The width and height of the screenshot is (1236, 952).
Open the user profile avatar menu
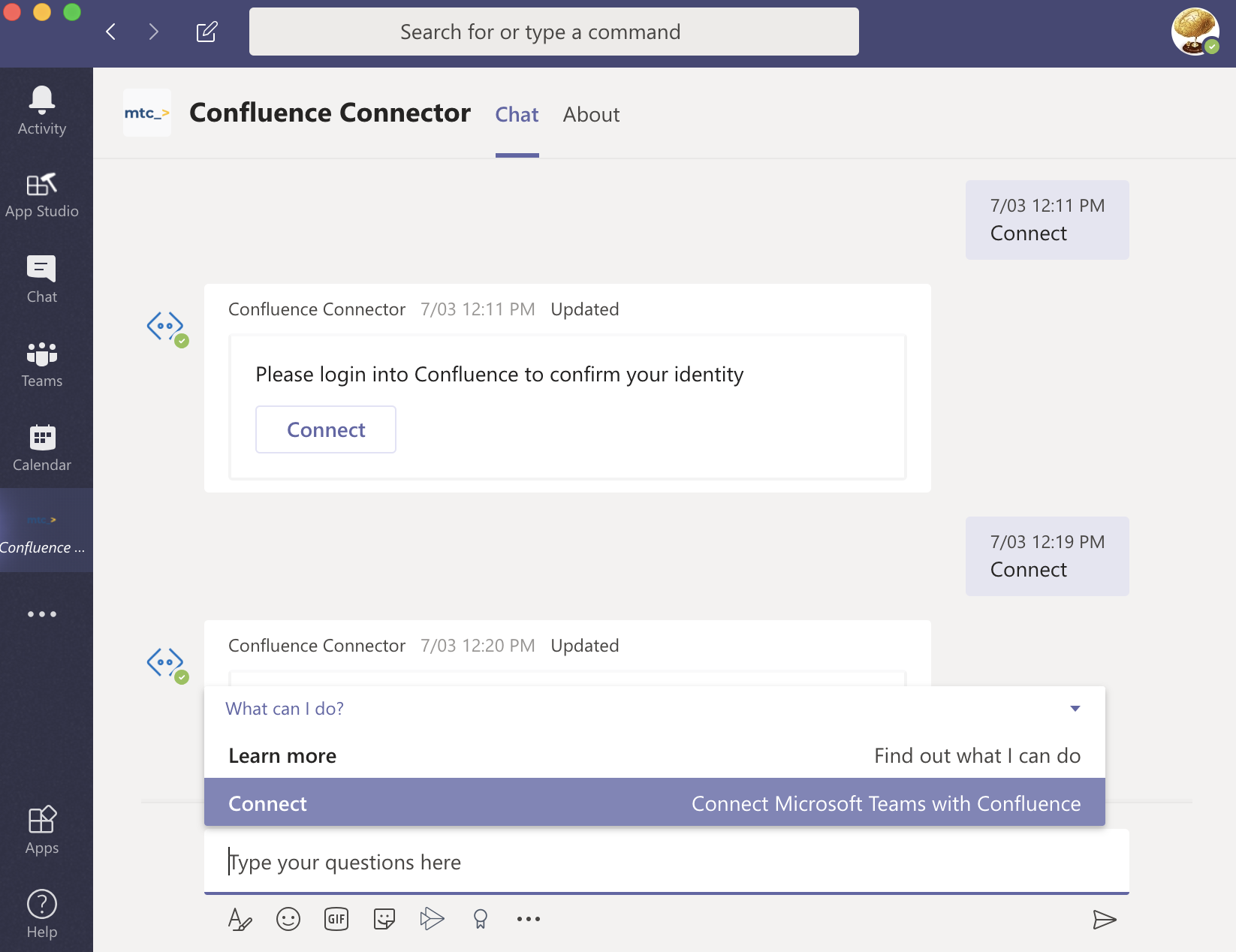point(1195,32)
